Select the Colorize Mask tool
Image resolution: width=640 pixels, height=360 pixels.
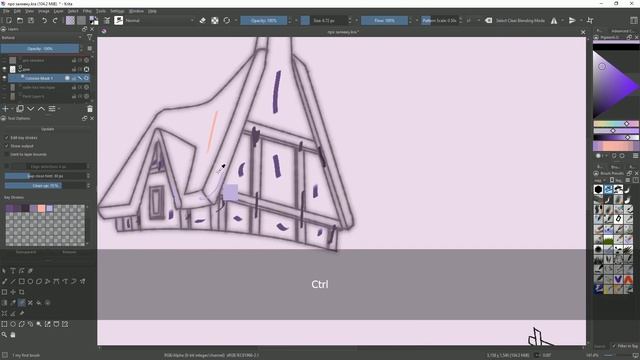point(22,303)
